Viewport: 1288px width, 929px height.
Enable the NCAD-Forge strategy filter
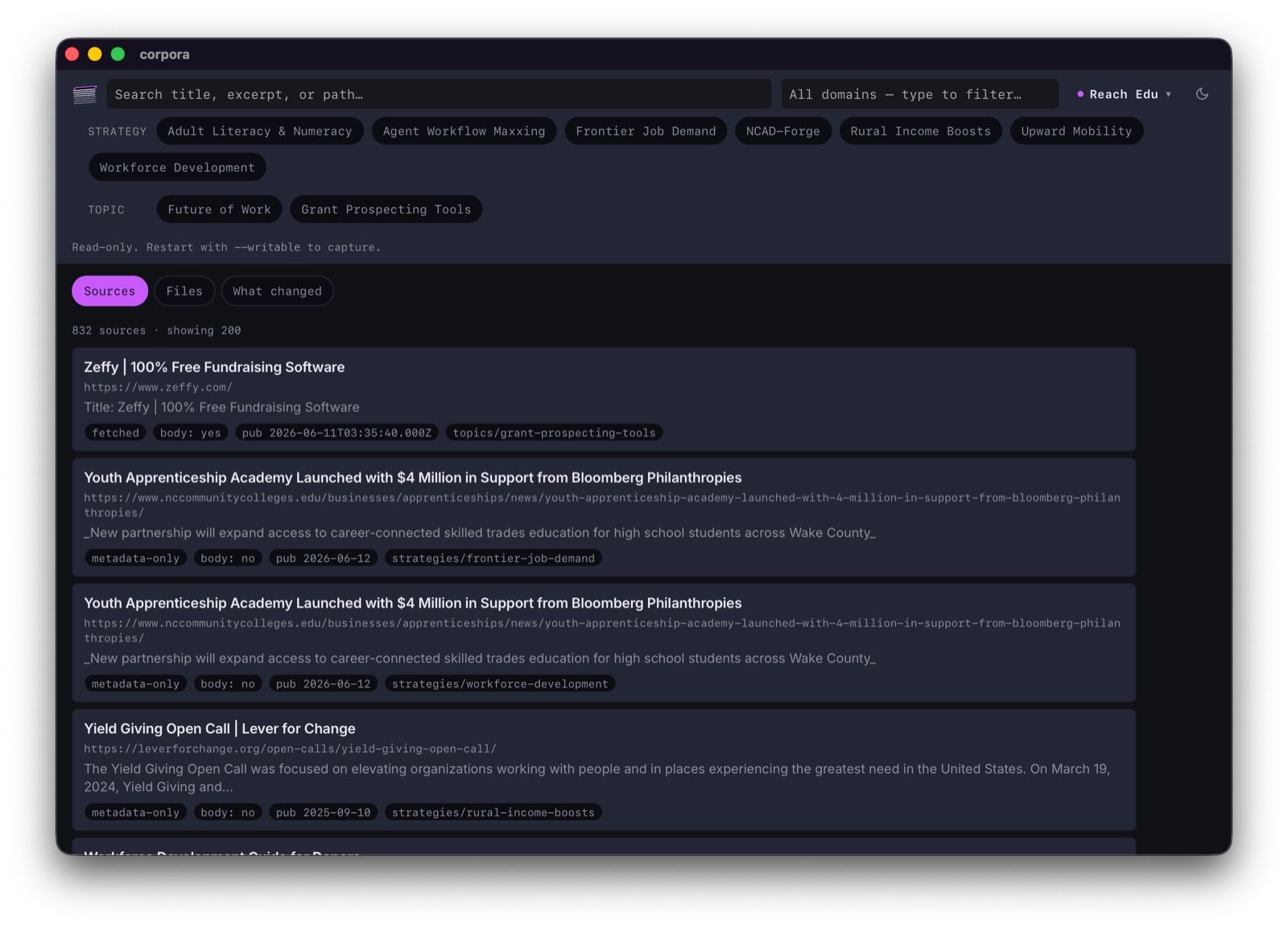click(782, 131)
